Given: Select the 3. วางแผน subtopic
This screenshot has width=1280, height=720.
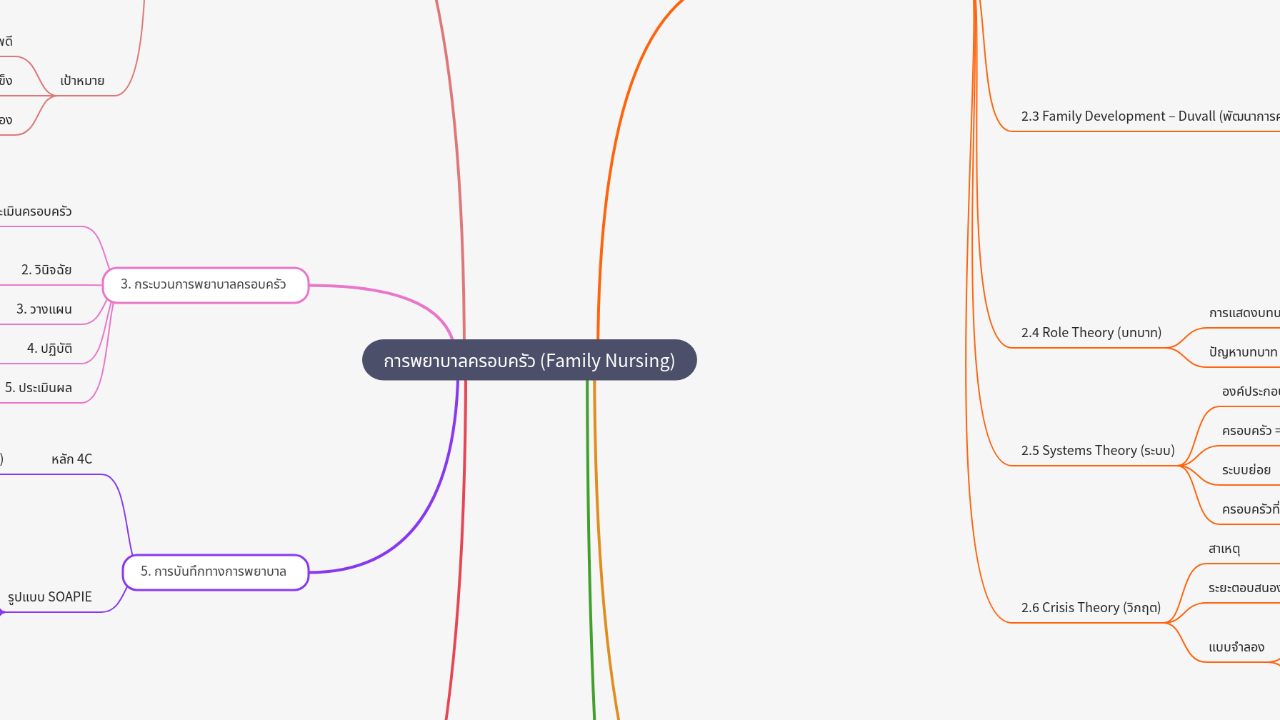Looking at the screenshot, I should (44, 310).
